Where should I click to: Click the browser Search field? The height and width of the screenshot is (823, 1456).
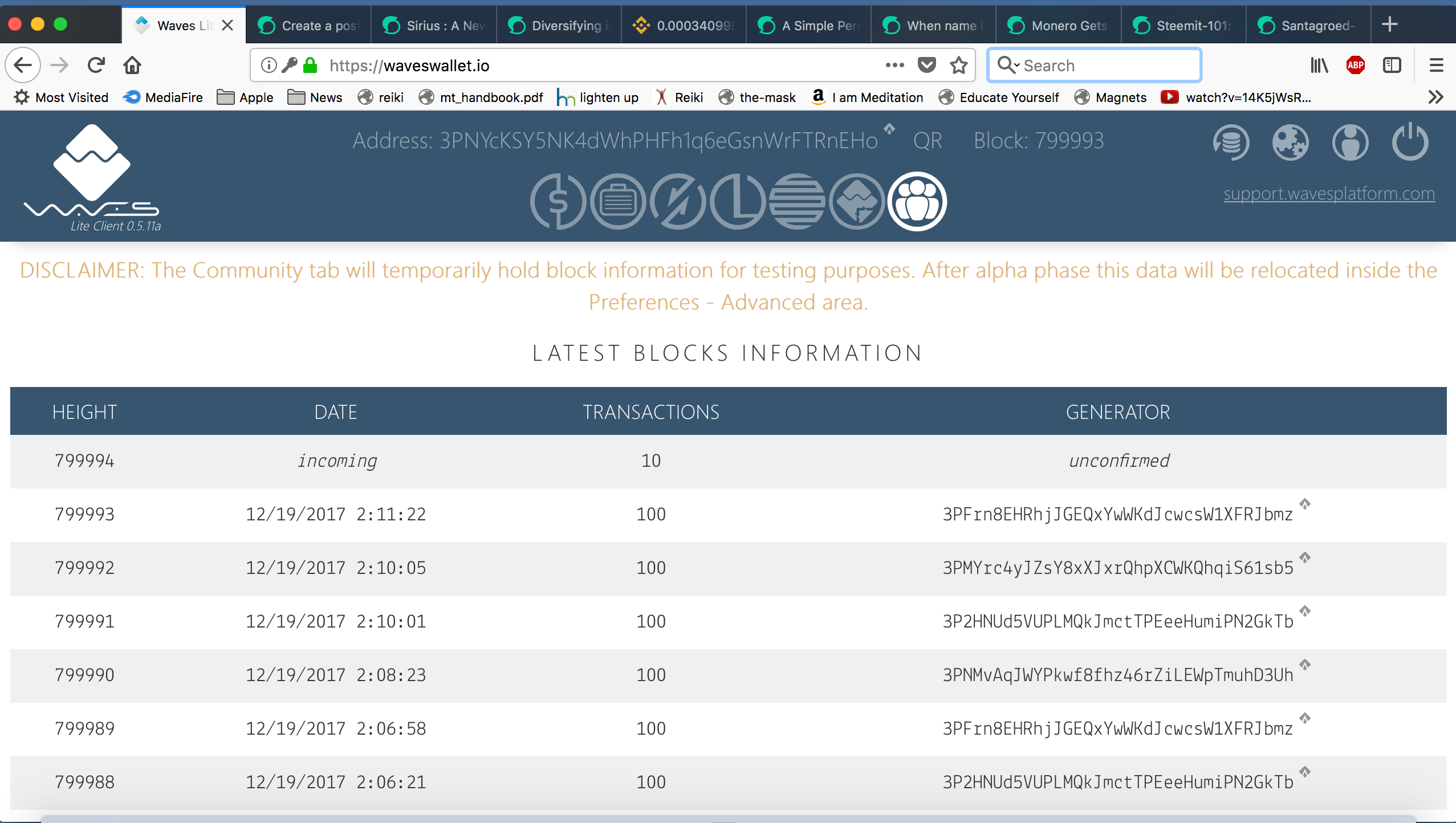click(x=1095, y=65)
